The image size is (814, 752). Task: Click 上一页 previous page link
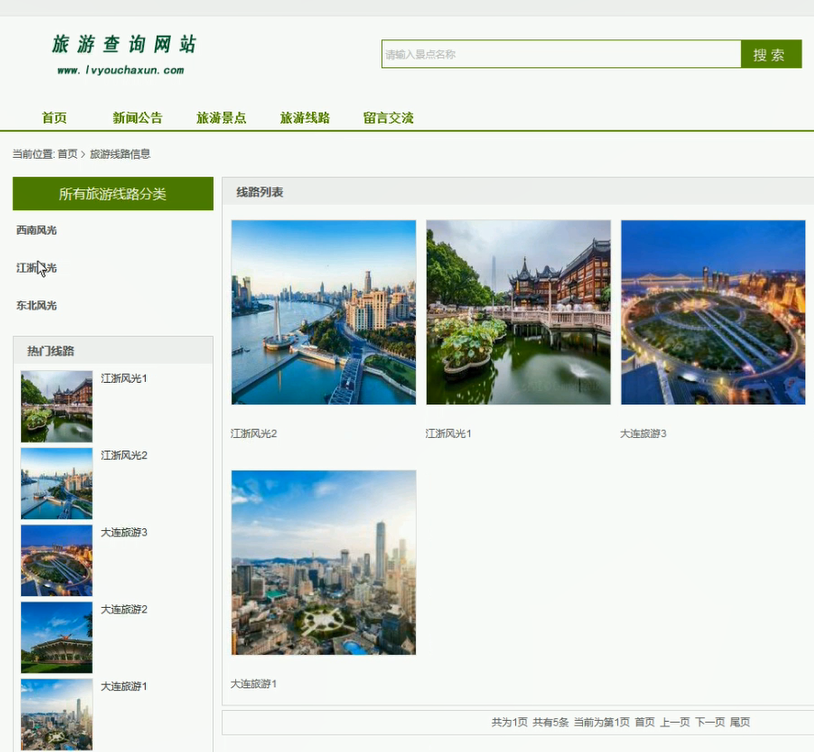point(675,722)
